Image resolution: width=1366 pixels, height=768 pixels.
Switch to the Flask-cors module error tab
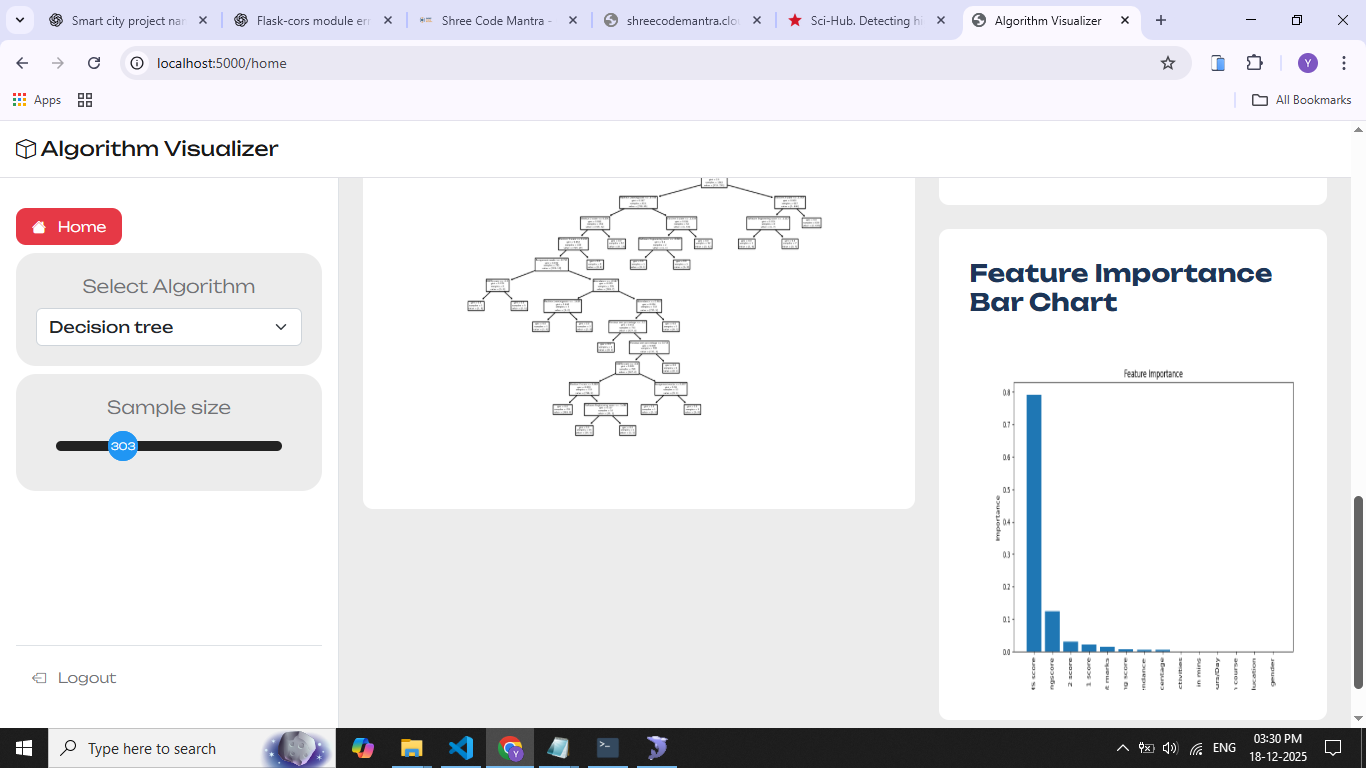click(312, 20)
